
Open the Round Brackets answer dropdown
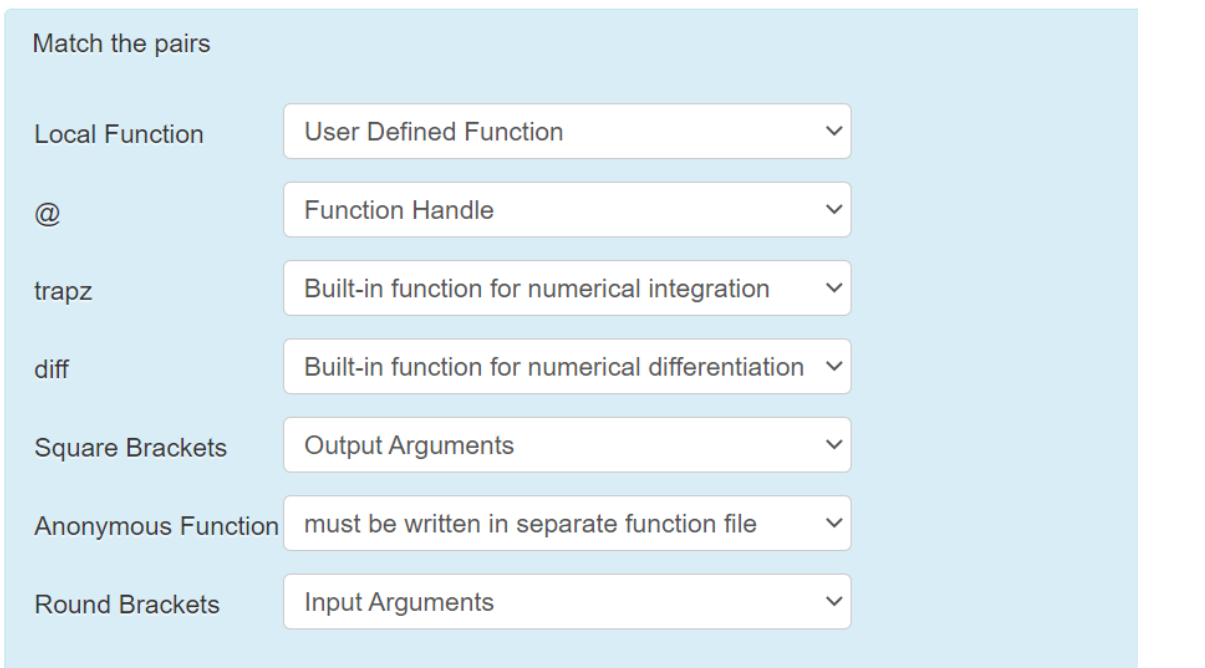[565, 597]
